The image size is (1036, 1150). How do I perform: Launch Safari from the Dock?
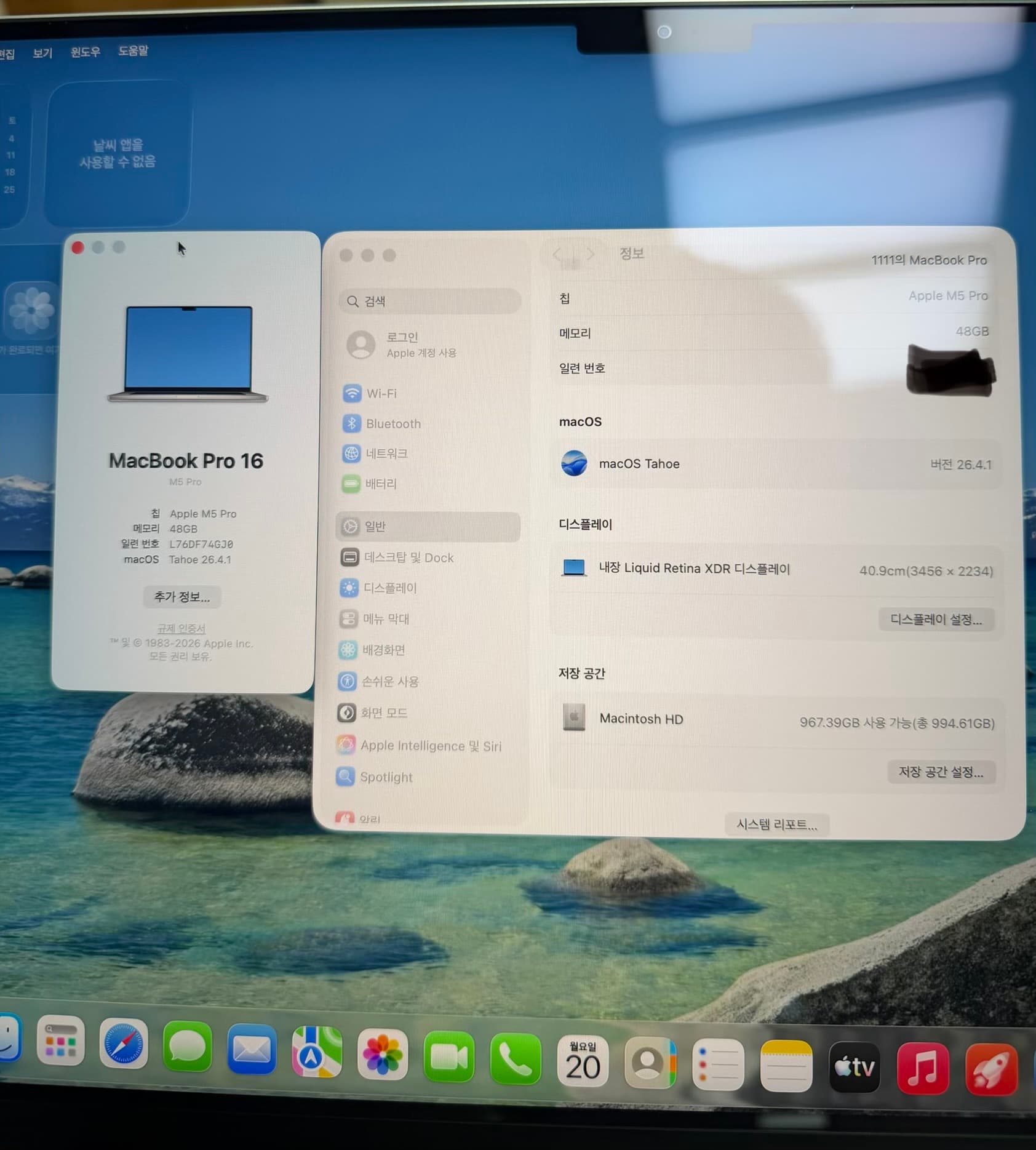click(x=124, y=1044)
